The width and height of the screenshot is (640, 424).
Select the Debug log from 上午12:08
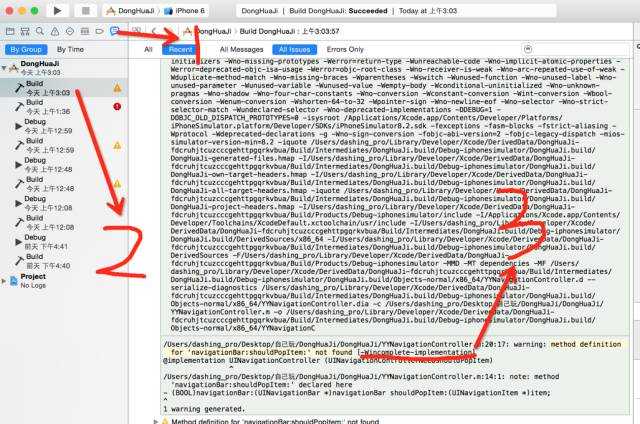pyautogui.click(x=63, y=203)
